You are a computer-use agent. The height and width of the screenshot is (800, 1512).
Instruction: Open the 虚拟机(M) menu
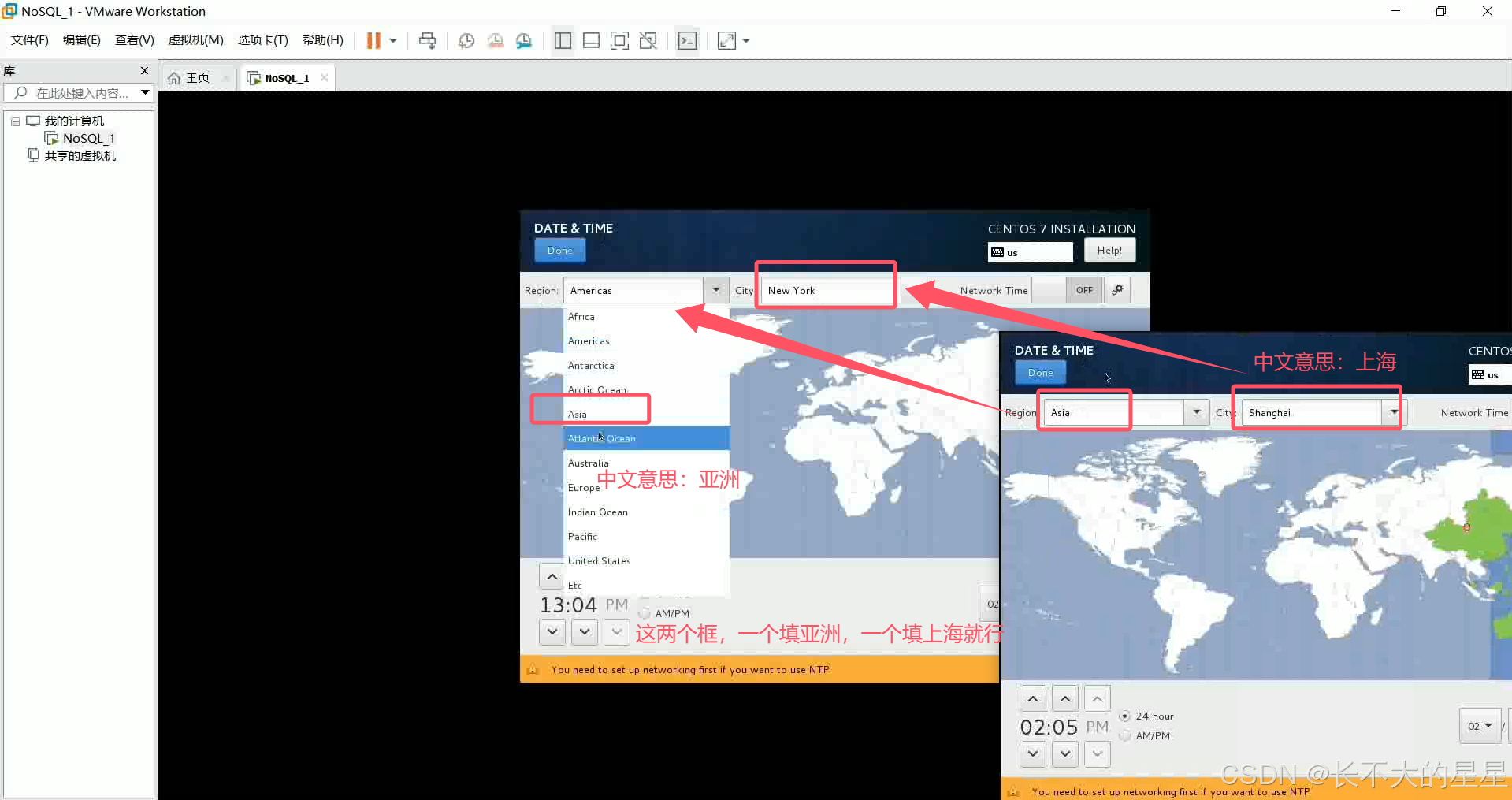(196, 40)
